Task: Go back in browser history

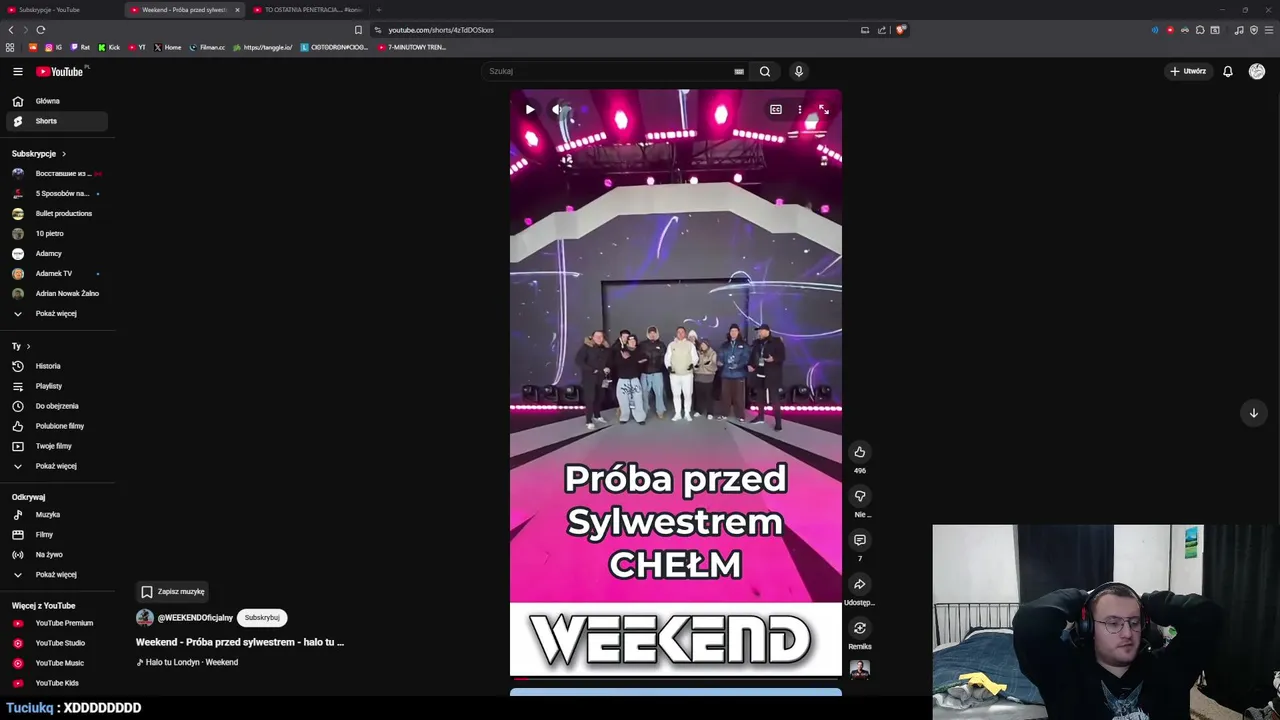Action: click(11, 30)
